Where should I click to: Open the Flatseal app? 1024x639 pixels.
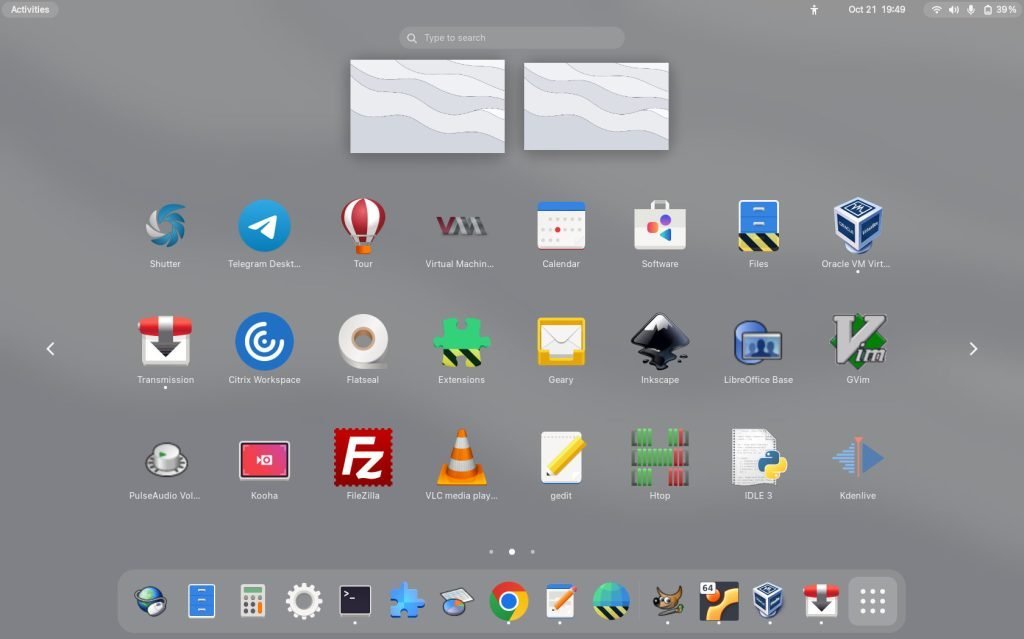(x=363, y=341)
